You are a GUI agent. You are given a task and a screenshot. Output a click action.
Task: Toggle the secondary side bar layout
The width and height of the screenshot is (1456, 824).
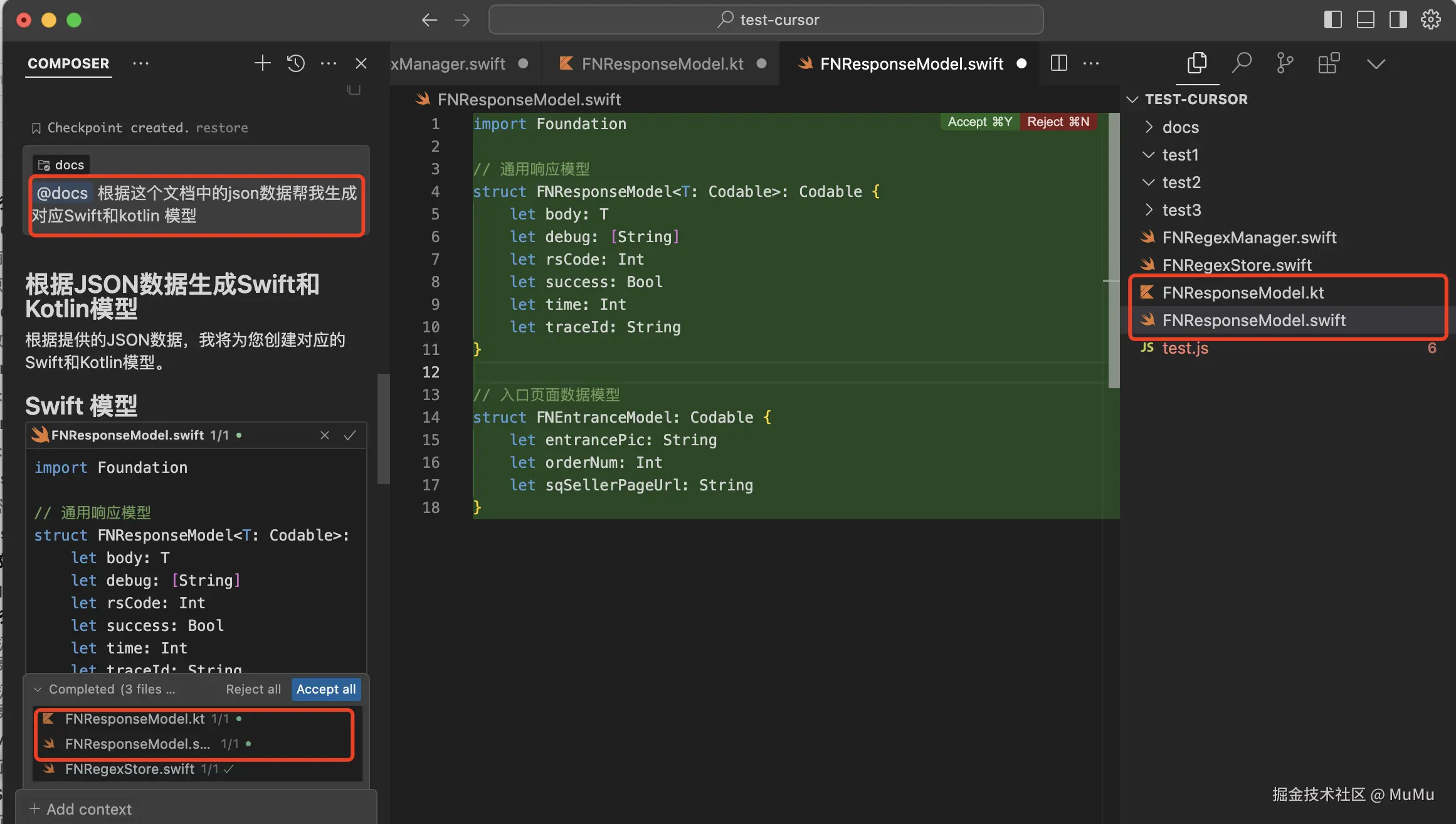coord(1398,20)
